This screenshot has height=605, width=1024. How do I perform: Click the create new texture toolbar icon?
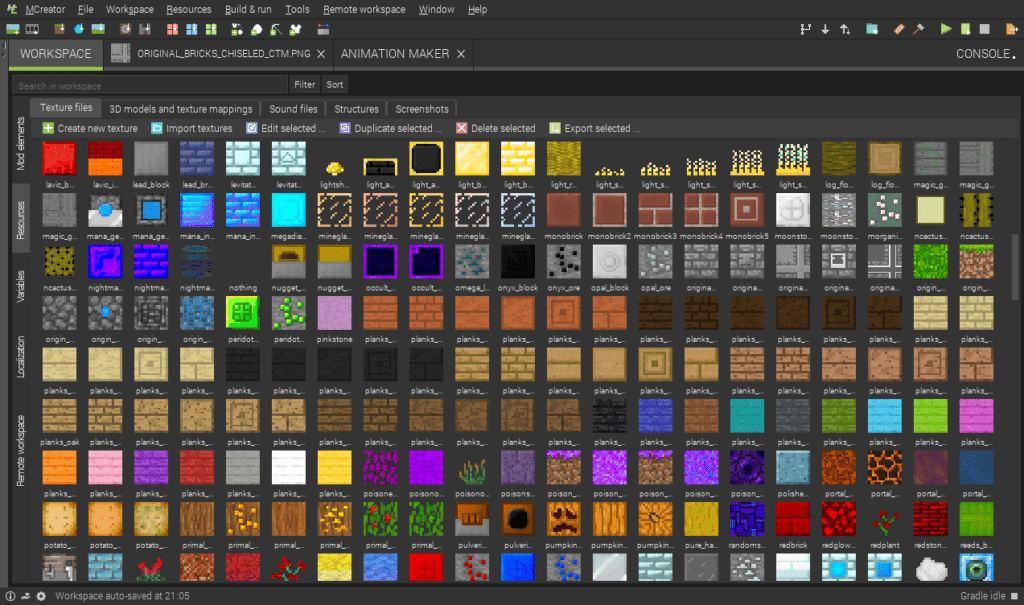pos(12,29)
